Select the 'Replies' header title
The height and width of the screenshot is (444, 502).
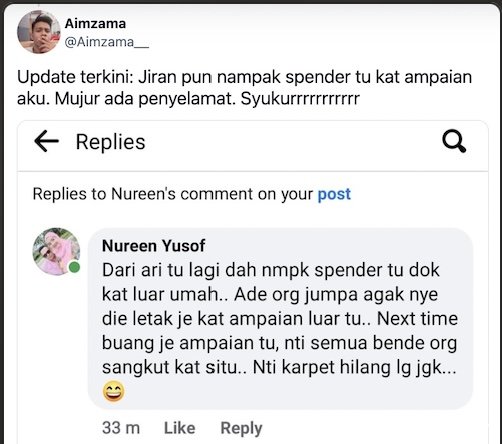pos(111,142)
